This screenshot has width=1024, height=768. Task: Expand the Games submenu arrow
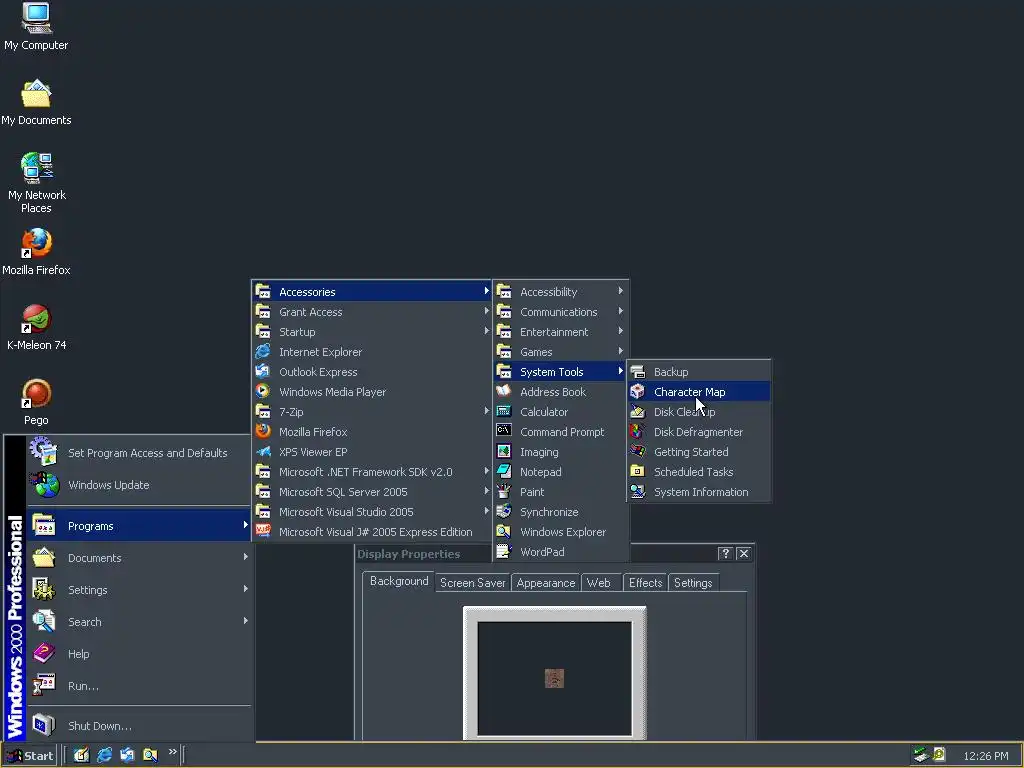pos(620,351)
